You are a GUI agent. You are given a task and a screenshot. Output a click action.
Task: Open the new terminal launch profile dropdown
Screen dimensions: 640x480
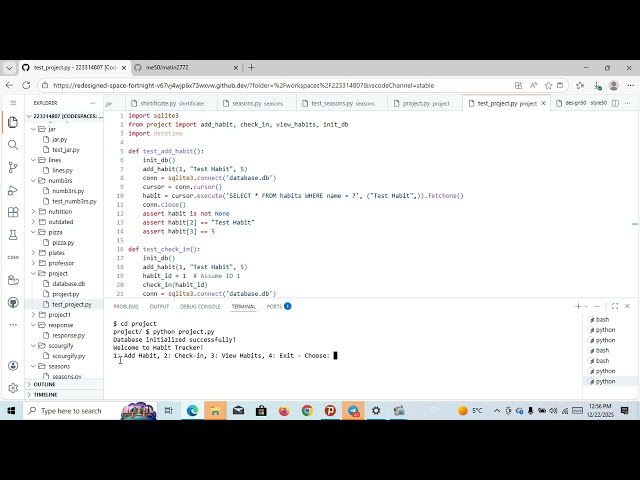[586, 306]
